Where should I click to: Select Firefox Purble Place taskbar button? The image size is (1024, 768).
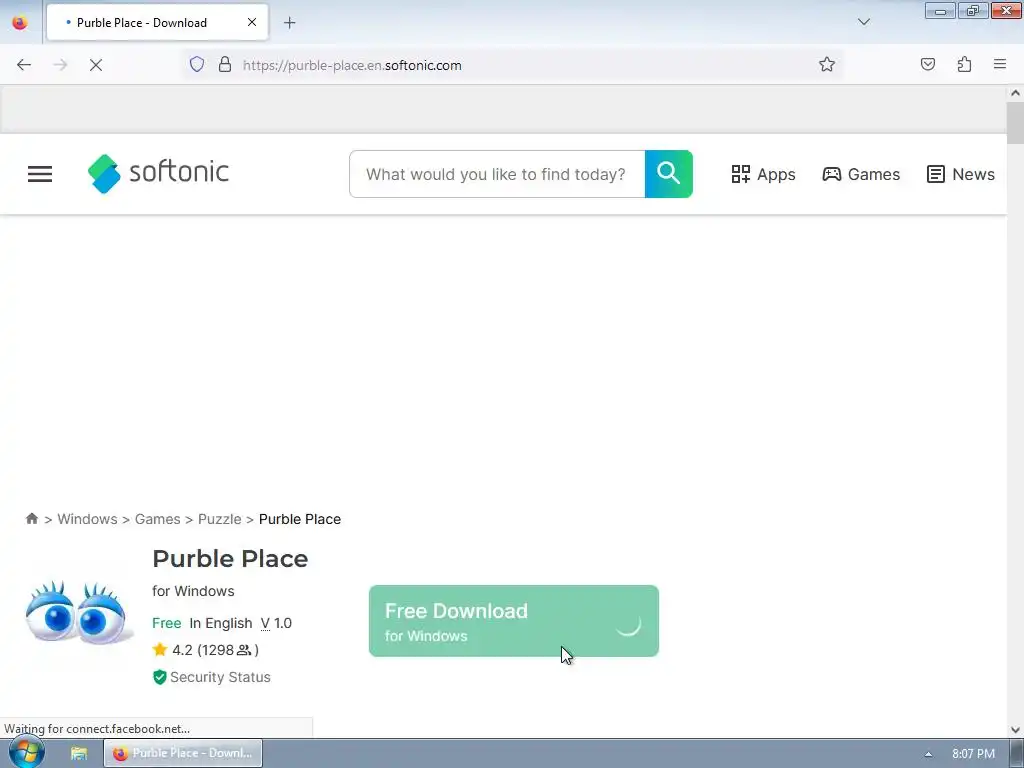pos(183,753)
